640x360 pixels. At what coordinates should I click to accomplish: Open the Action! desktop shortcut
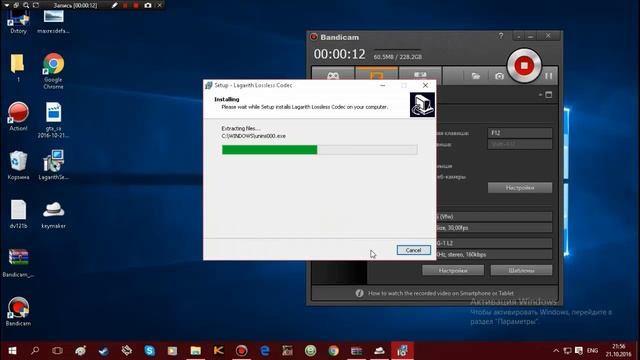18,116
